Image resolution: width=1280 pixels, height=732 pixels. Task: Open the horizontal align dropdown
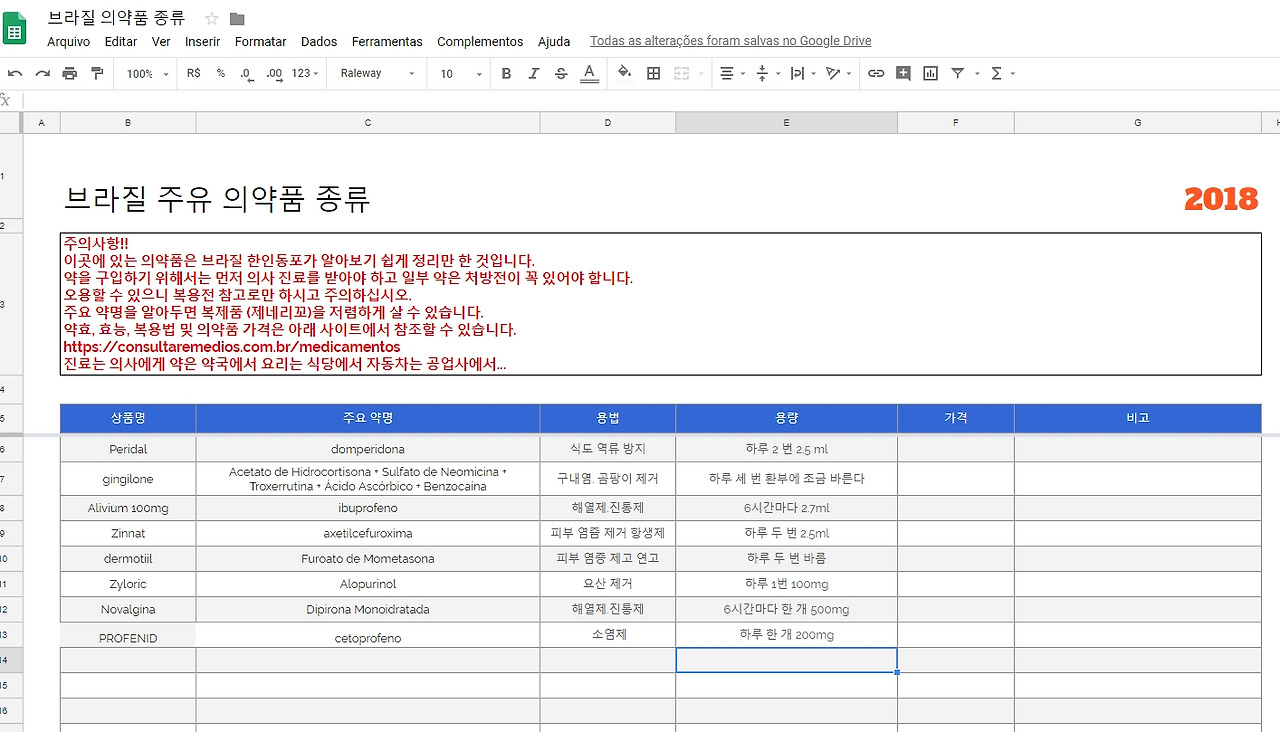click(x=732, y=73)
